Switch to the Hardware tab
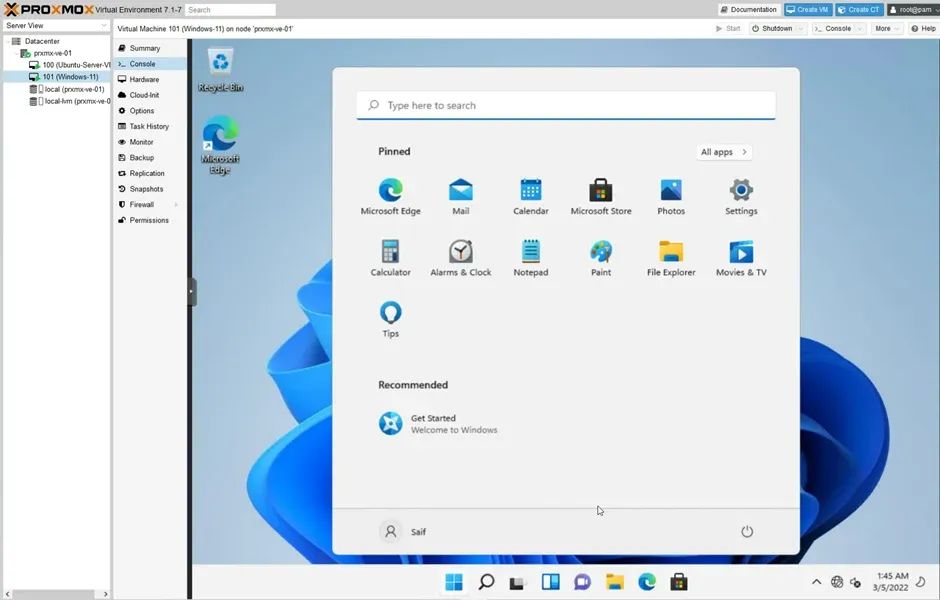 coord(143,79)
